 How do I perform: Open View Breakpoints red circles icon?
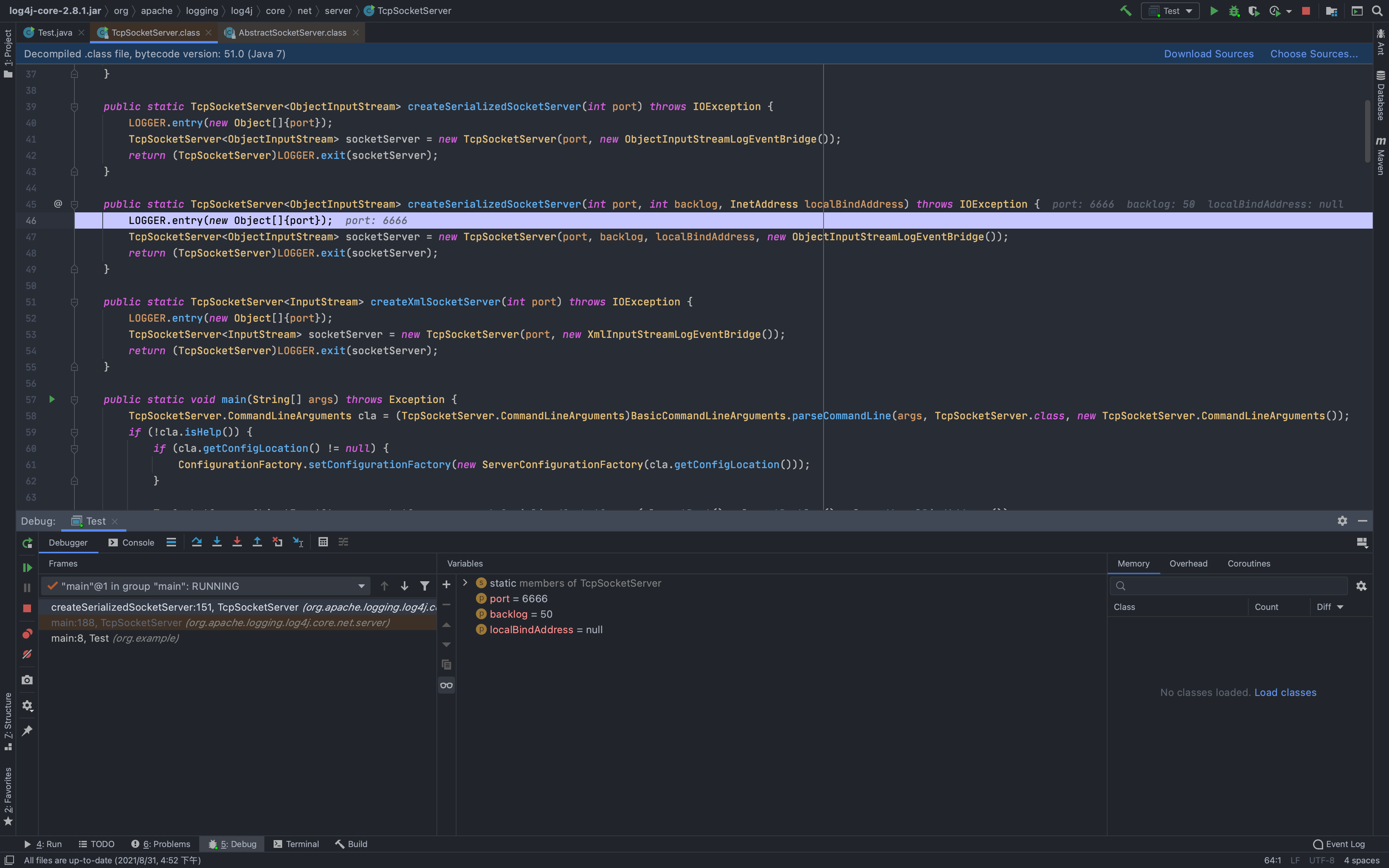(x=27, y=634)
